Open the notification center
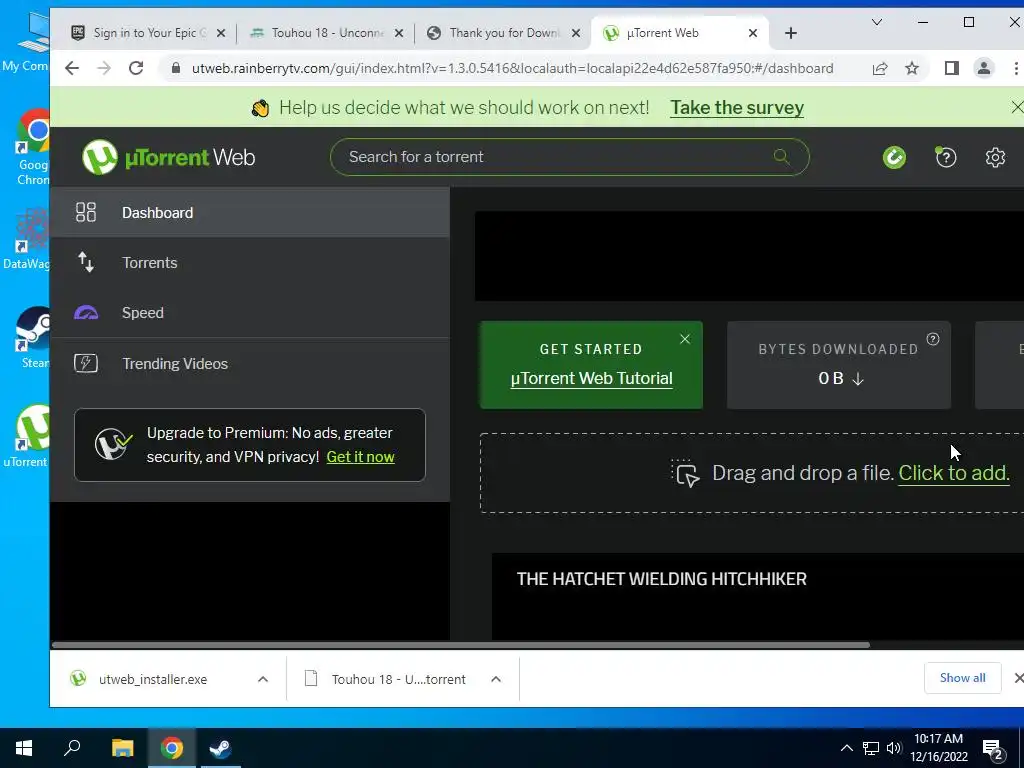Image resolution: width=1024 pixels, height=768 pixels. pos(994,750)
